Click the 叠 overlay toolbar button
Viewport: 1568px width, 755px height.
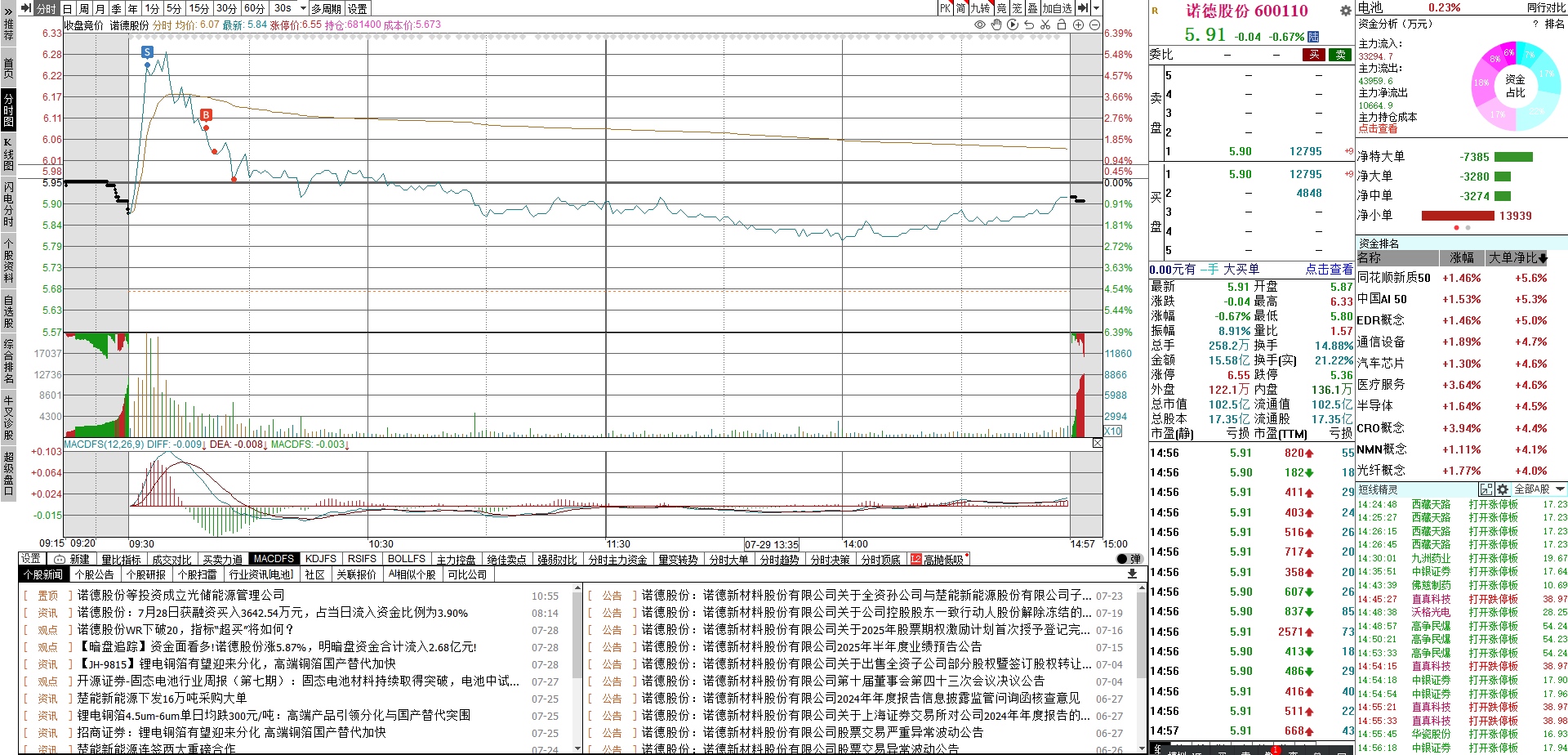tap(1032, 8)
